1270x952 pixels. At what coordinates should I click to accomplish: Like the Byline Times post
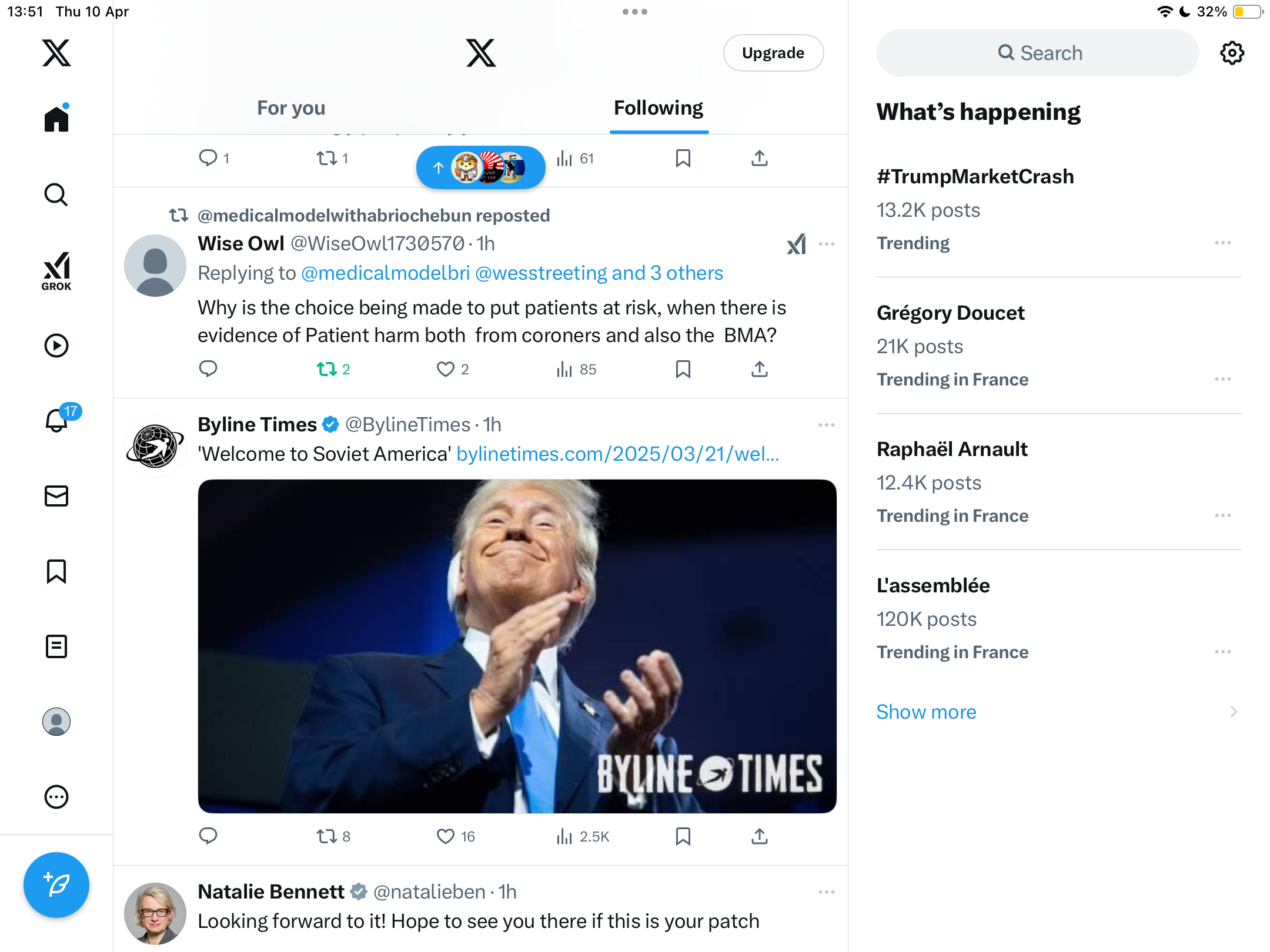tap(446, 836)
